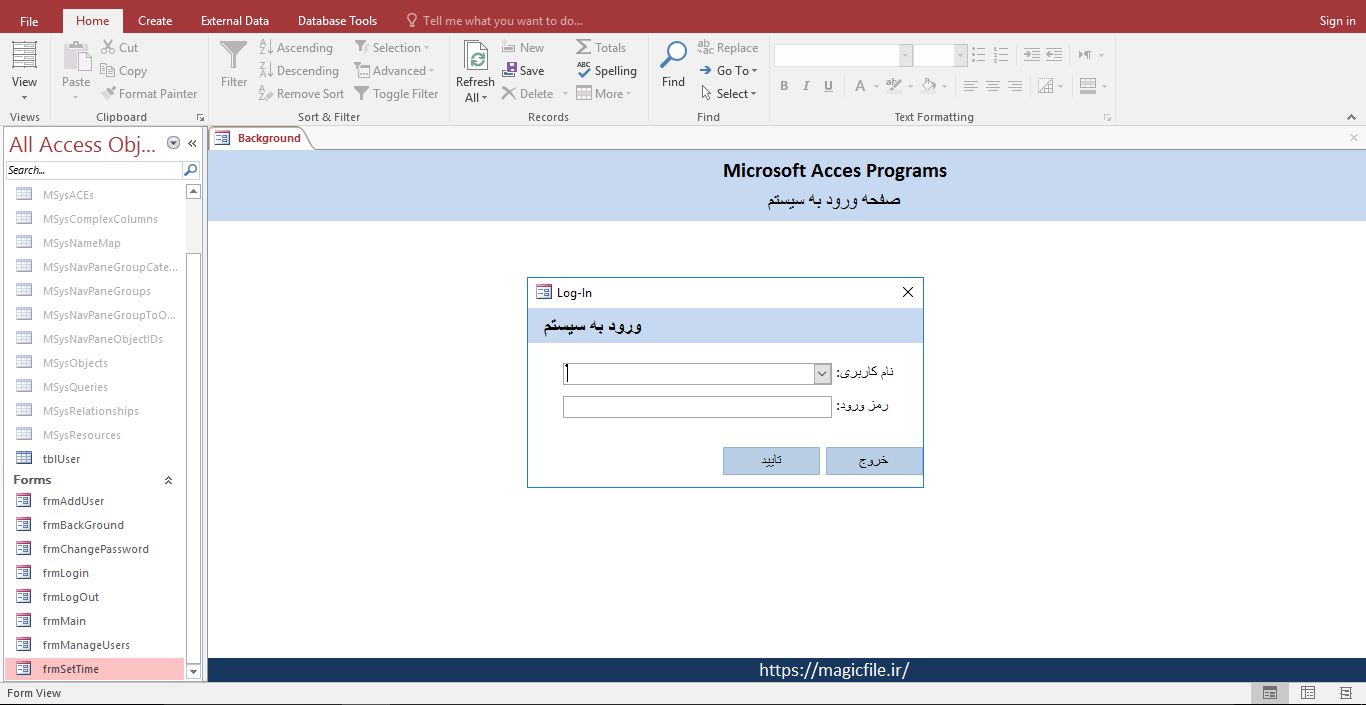Click the search icon in navigation pane
Viewport: 1366px width, 705px height.
190,170
